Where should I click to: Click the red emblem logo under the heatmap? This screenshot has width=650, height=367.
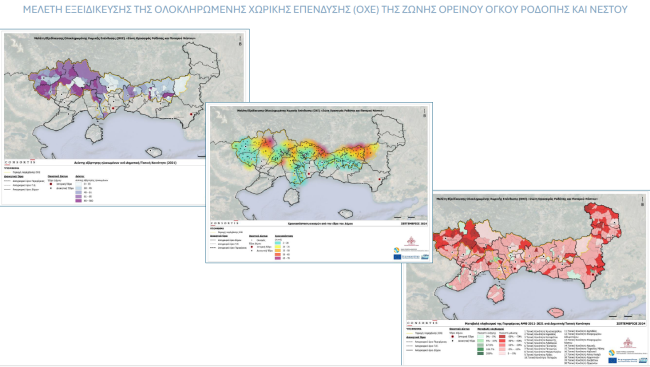411,241
